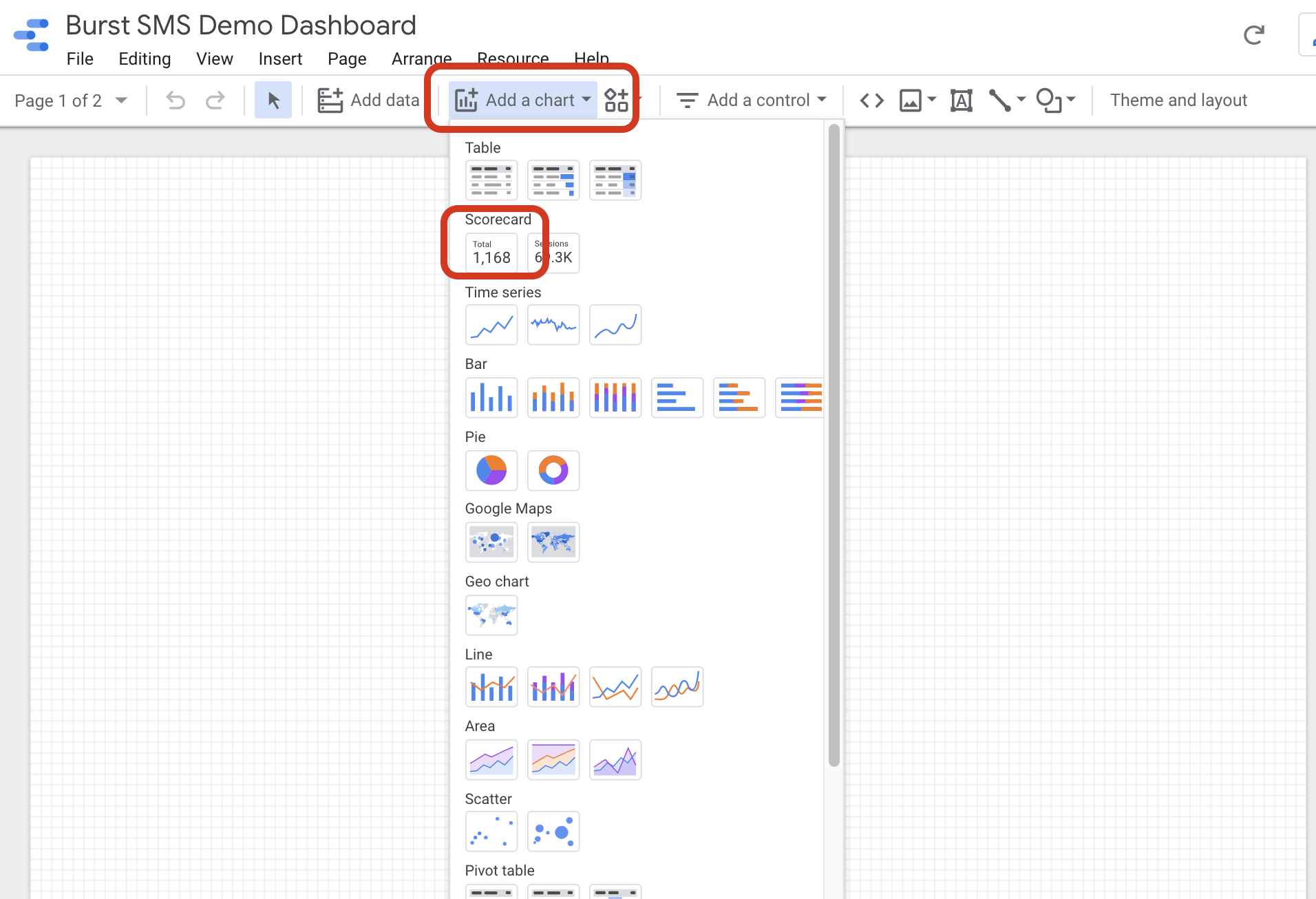Image resolution: width=1316 pixels, height=899 pixels.
Task: Click the Looker Studio logo icon
Action: [32, 34]
